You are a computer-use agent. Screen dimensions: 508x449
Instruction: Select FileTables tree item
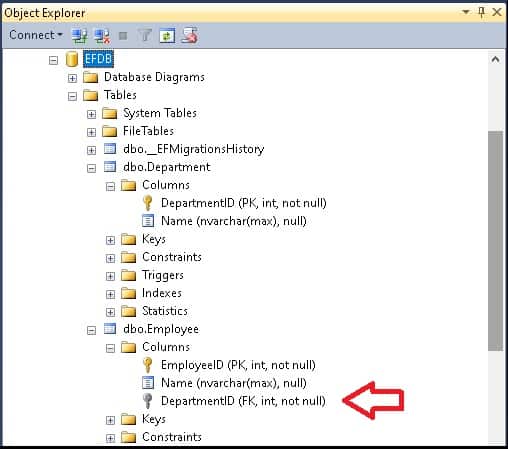pos(148,131)
